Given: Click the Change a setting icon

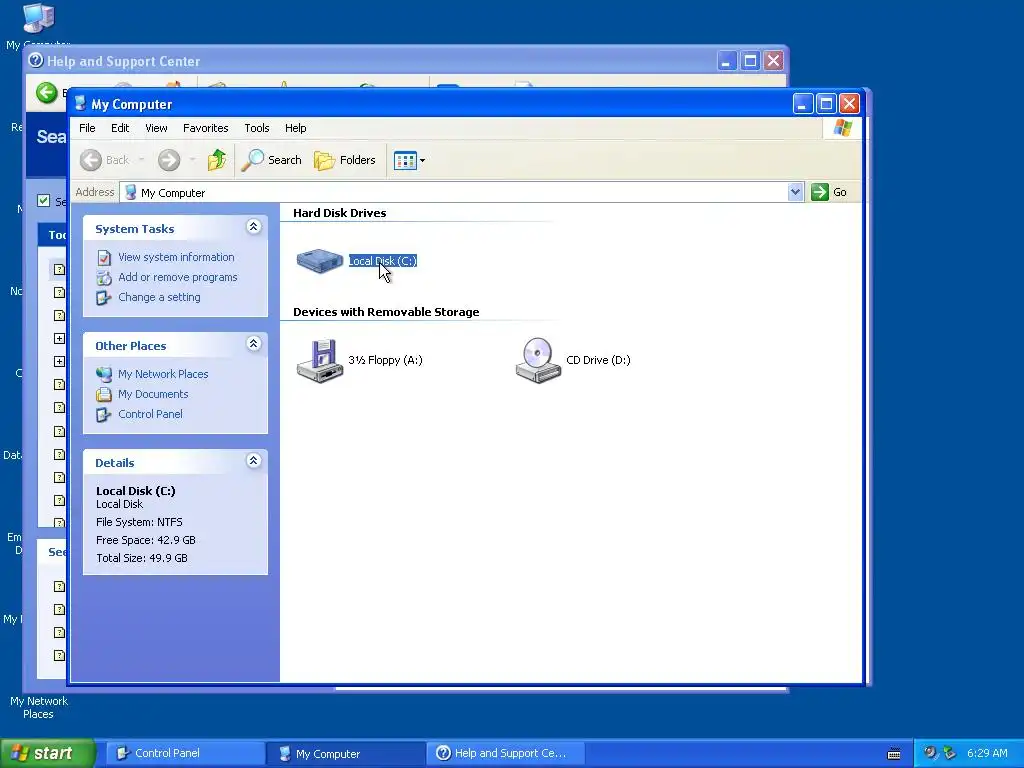Looking at the screenshot, I should tap(104, 298).
